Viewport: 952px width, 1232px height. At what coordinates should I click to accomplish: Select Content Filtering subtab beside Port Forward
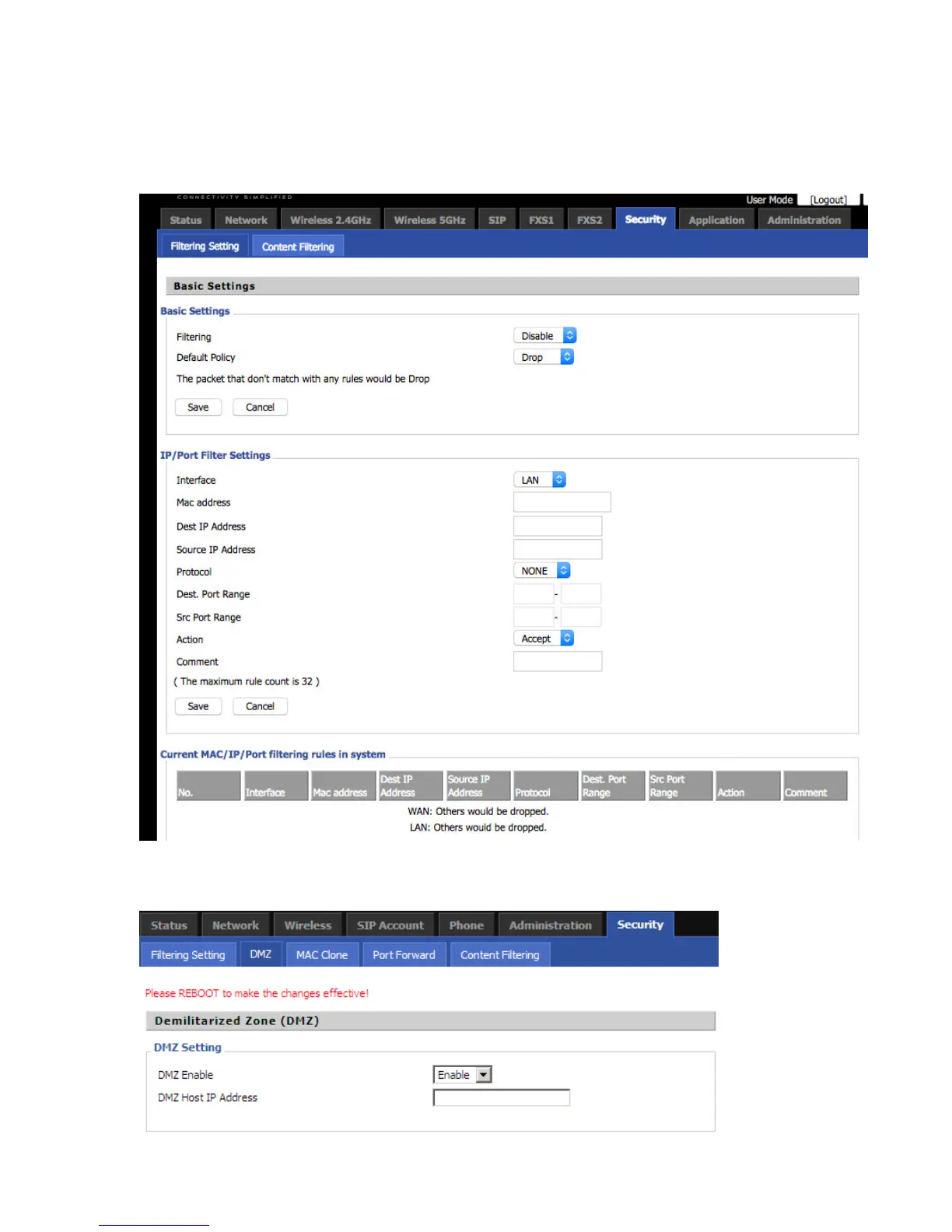(499, 954)
